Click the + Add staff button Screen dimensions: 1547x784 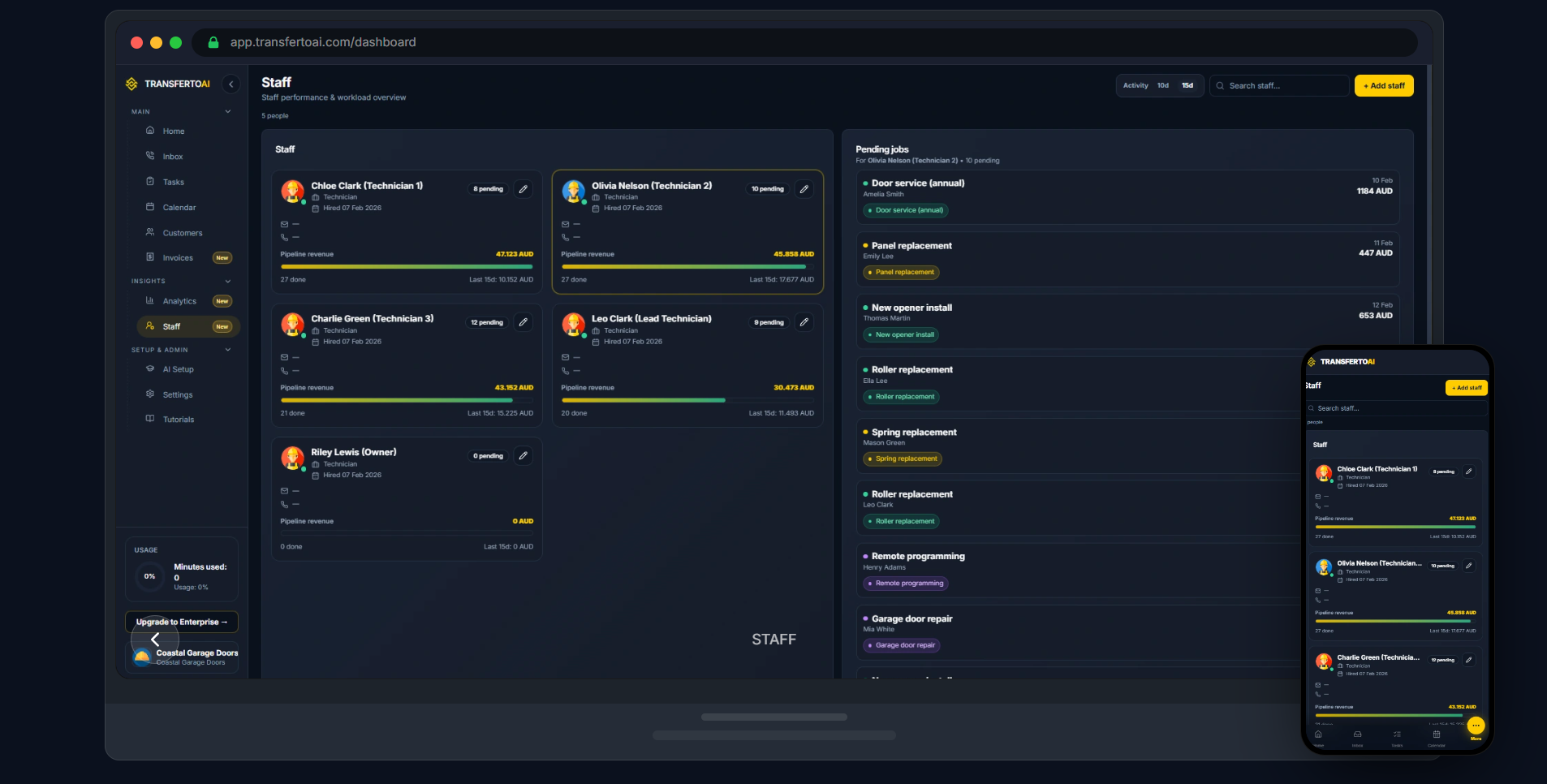(x=1382, y=85)
